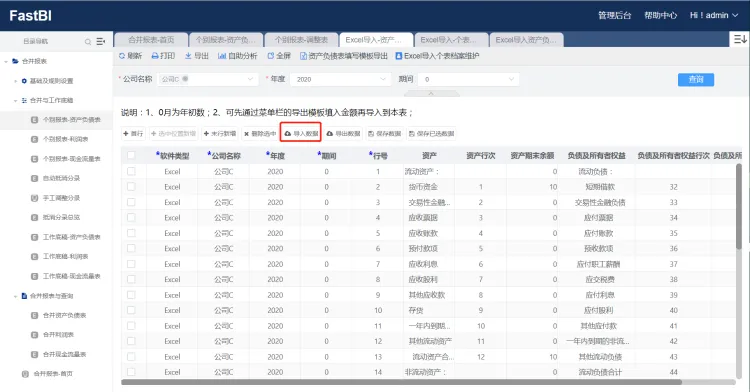Click the 资产期末余额 column header
Screen dimensions: 750x392
[x=532, y=155]
